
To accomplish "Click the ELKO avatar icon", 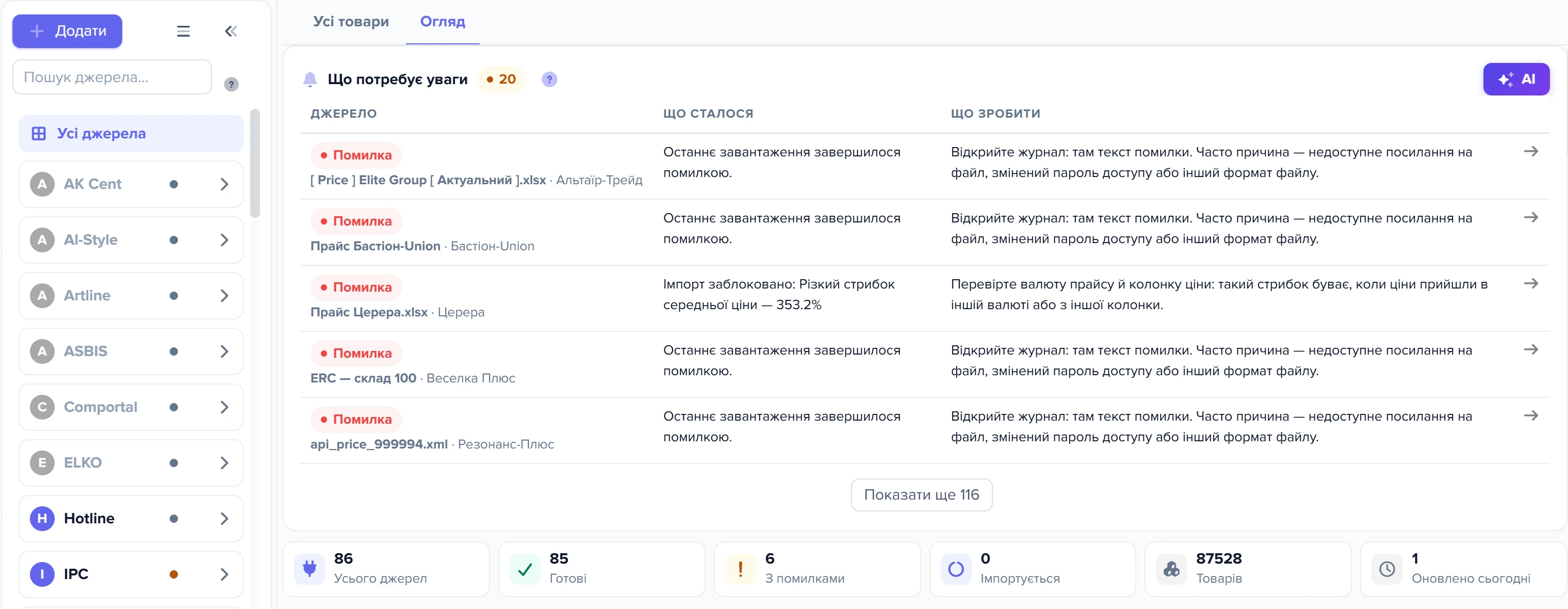I will [x=42, y=463].
